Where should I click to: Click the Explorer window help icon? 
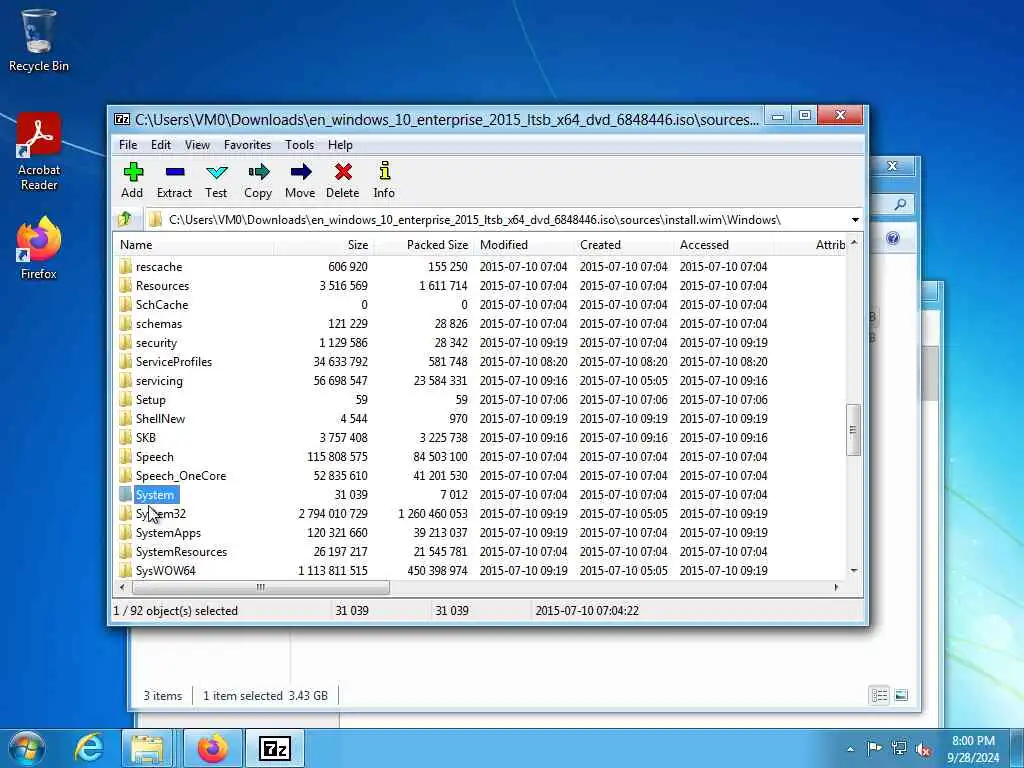893,238
